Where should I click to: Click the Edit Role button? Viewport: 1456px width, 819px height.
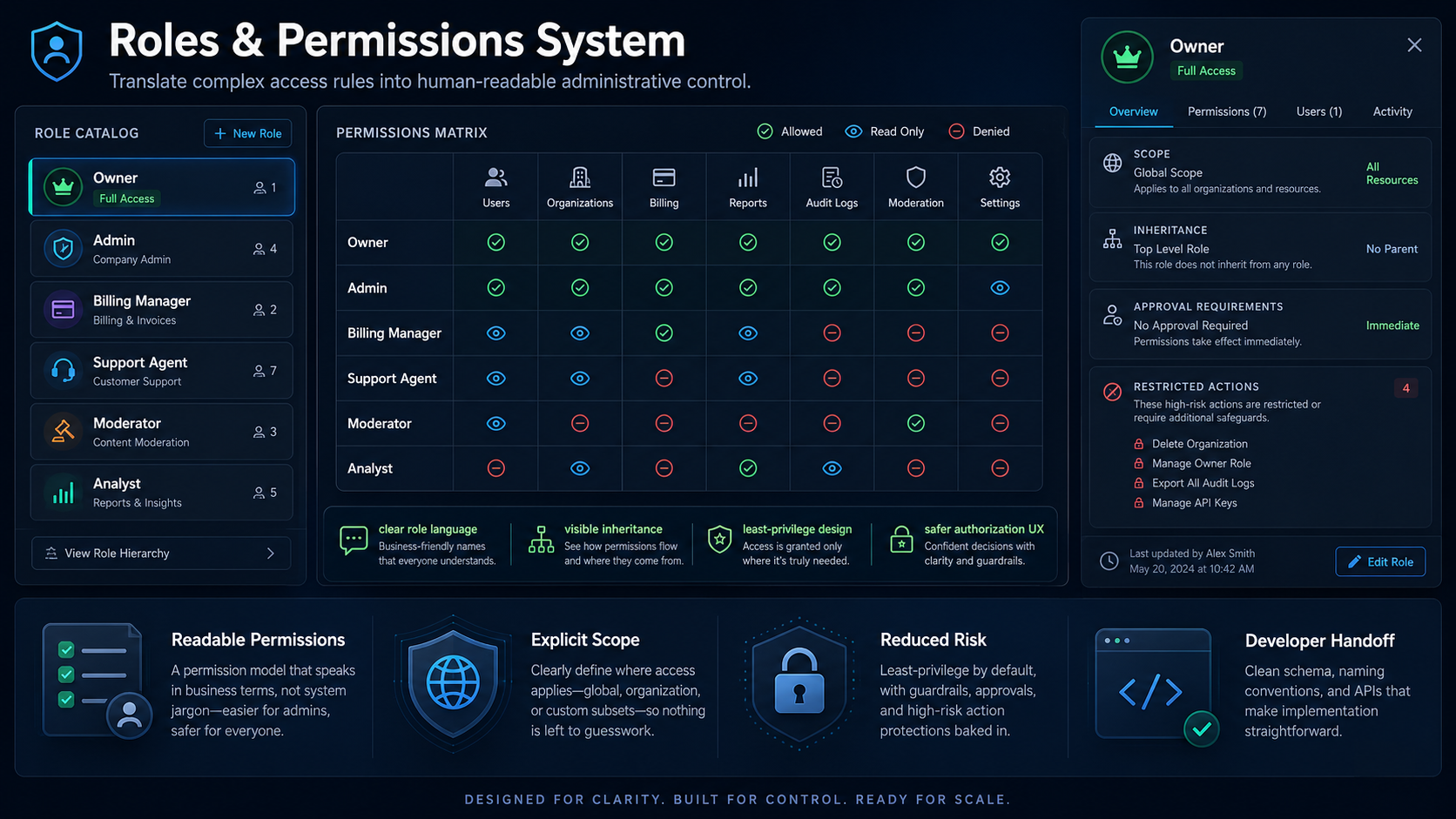click(1380, 562)
